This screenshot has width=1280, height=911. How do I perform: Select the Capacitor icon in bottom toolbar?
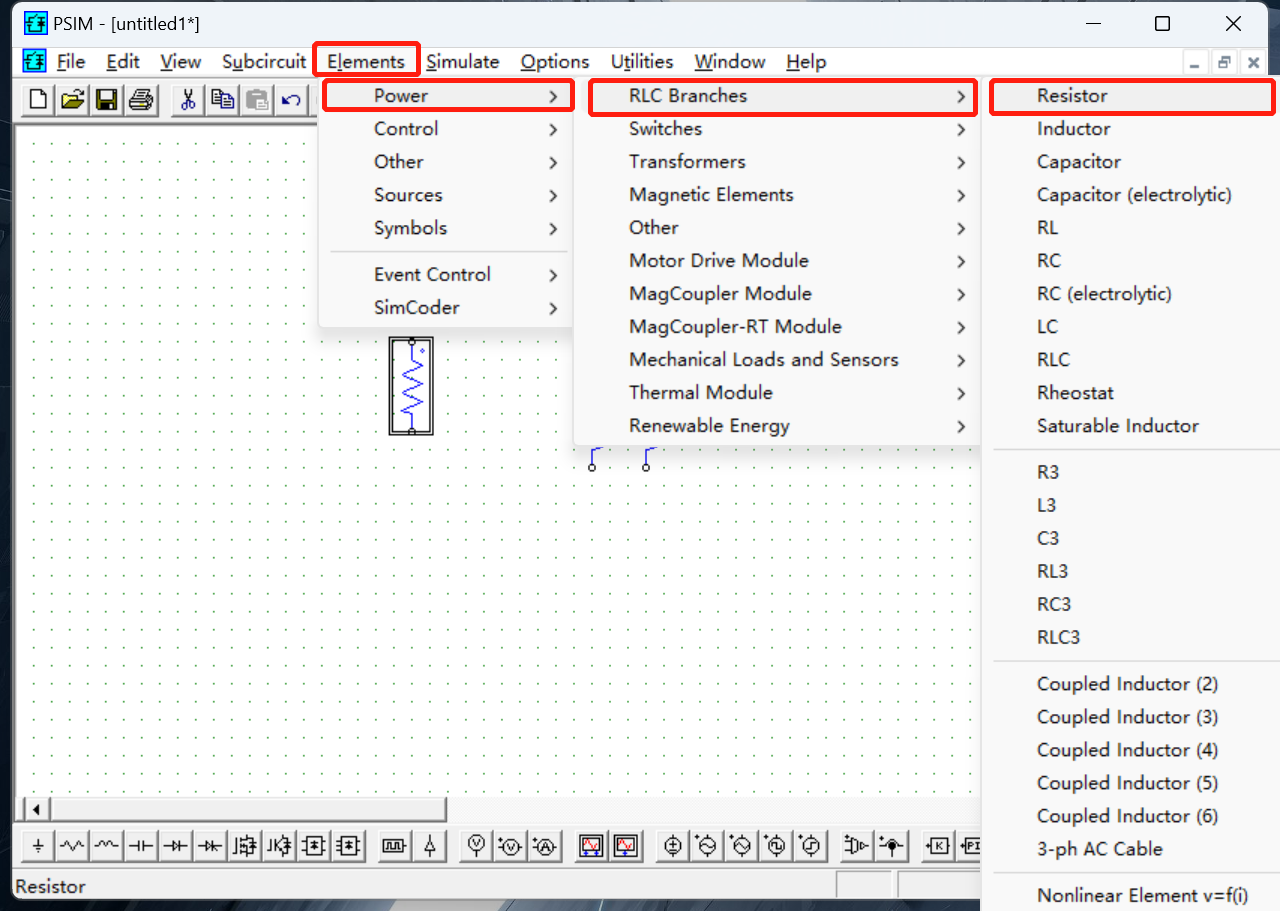[140, 846]
